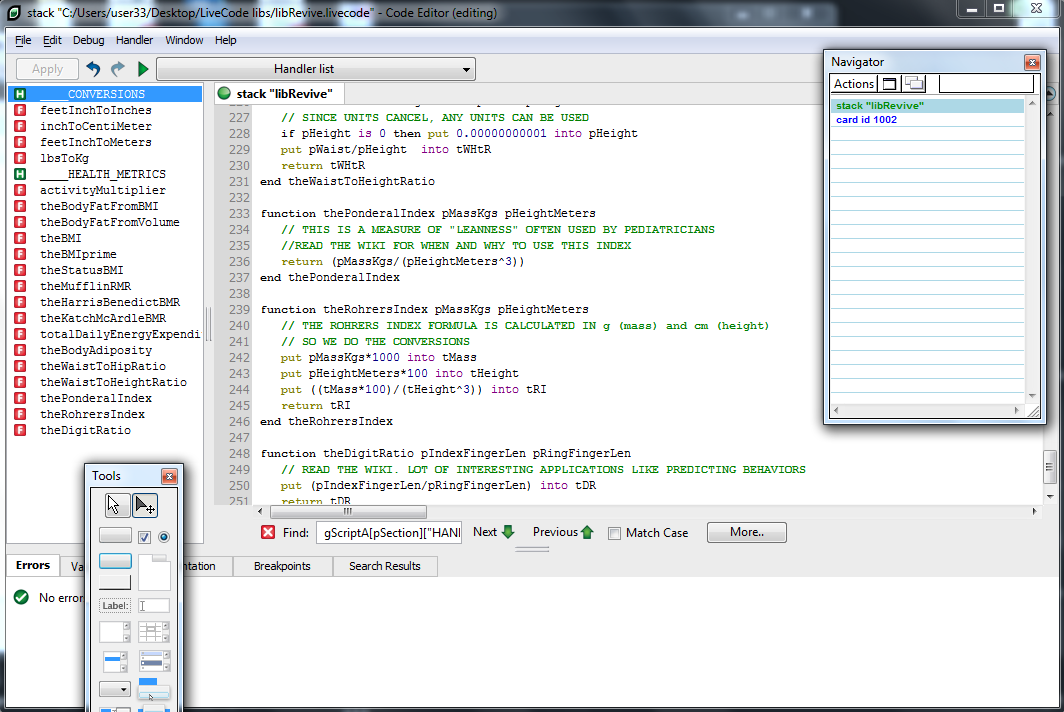Viewport: 1064px width, 712px height.
Task: Select the Edit pointer tool in Tools
Action: (145, 505)
